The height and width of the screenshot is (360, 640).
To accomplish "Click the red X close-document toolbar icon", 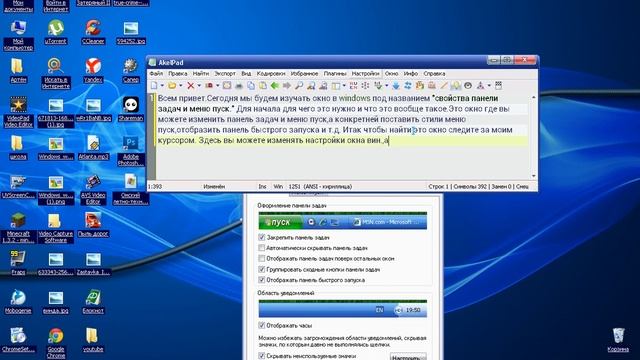I will [x=191, y=86].
